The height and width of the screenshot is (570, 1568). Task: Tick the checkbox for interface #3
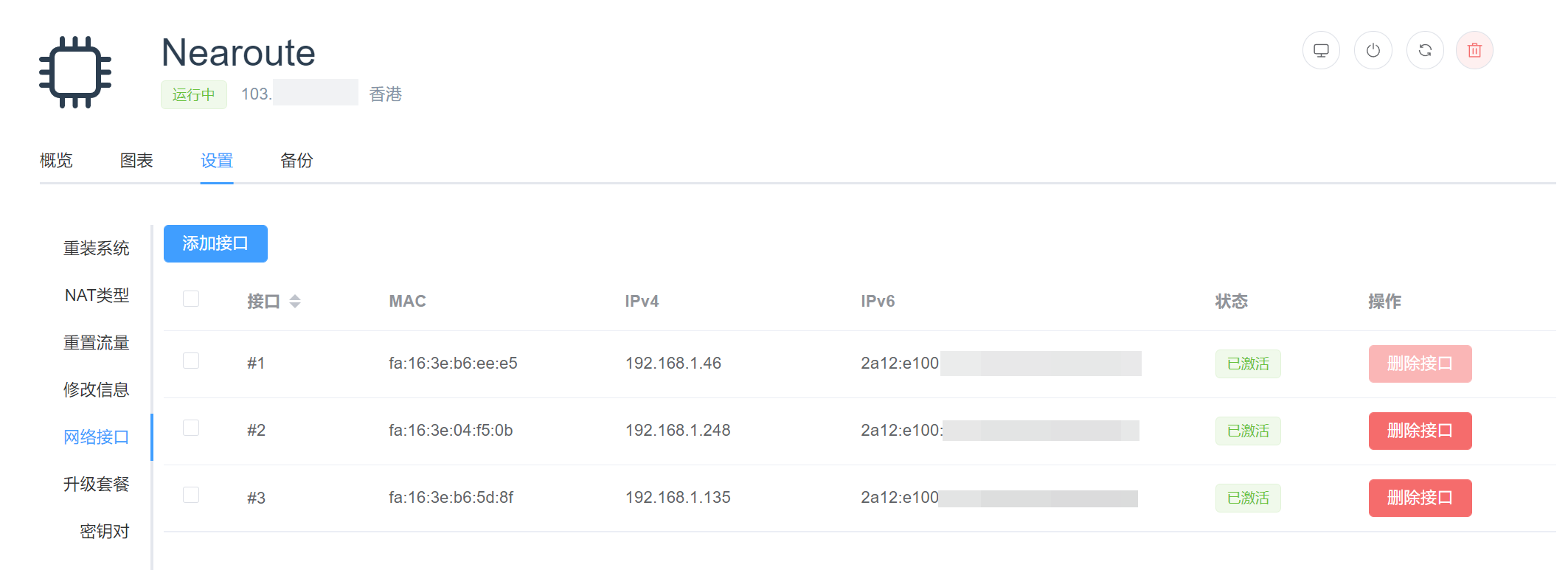coord(191,495)
